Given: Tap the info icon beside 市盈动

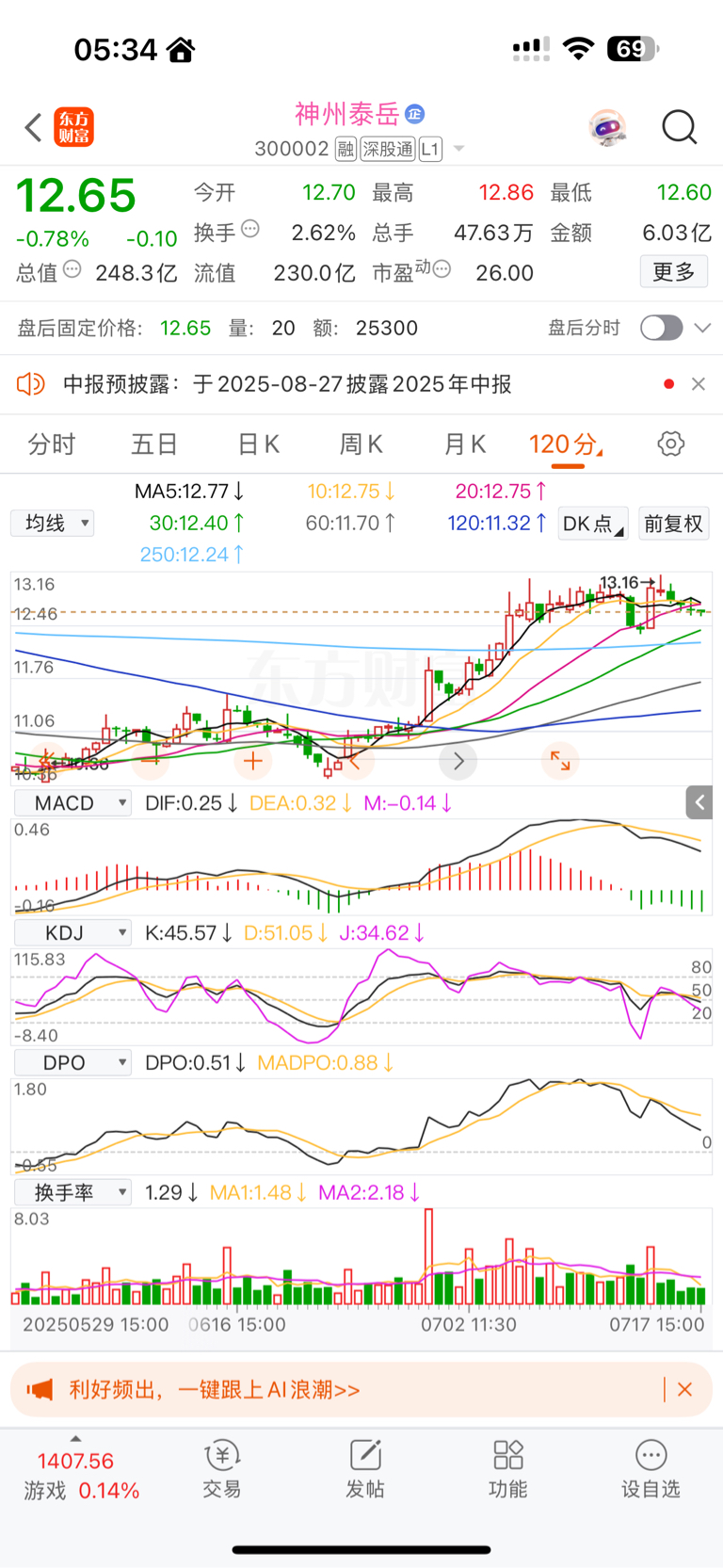Looking at the screenshot, I should (x=442, y=269).
